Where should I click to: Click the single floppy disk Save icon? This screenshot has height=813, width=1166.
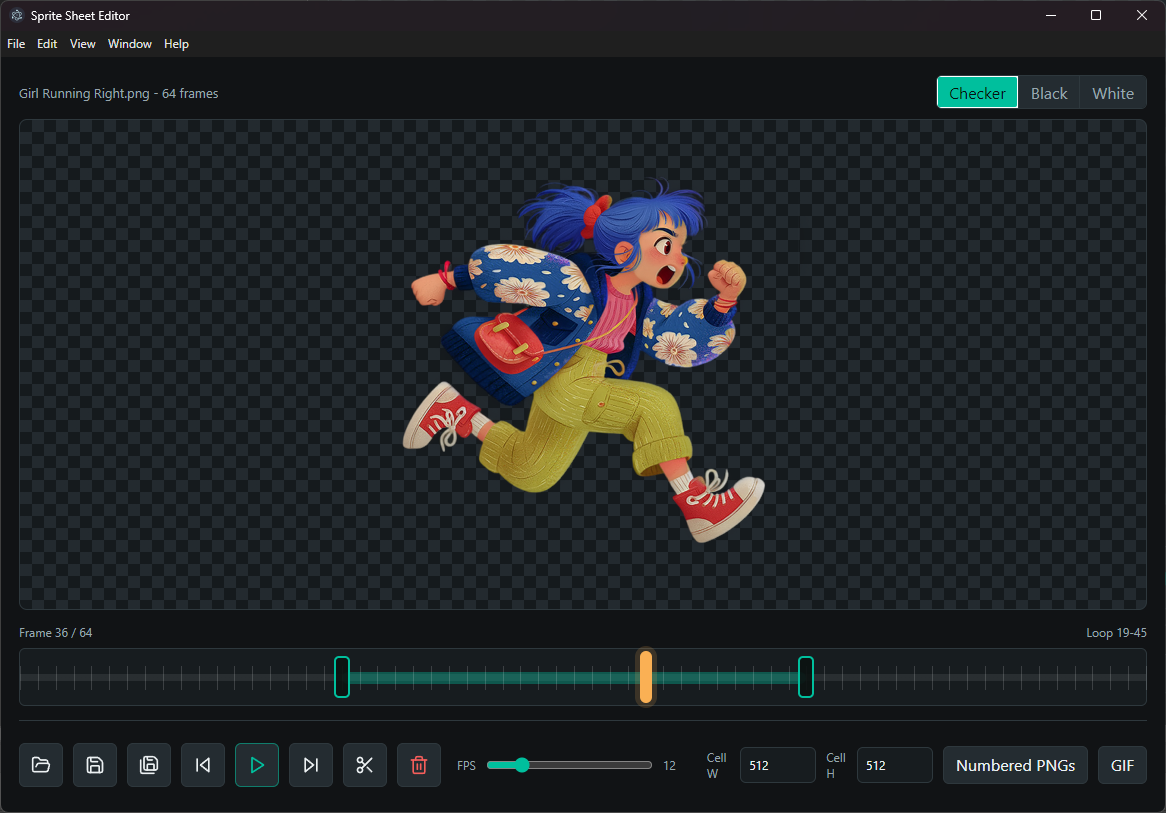(95, 765)
